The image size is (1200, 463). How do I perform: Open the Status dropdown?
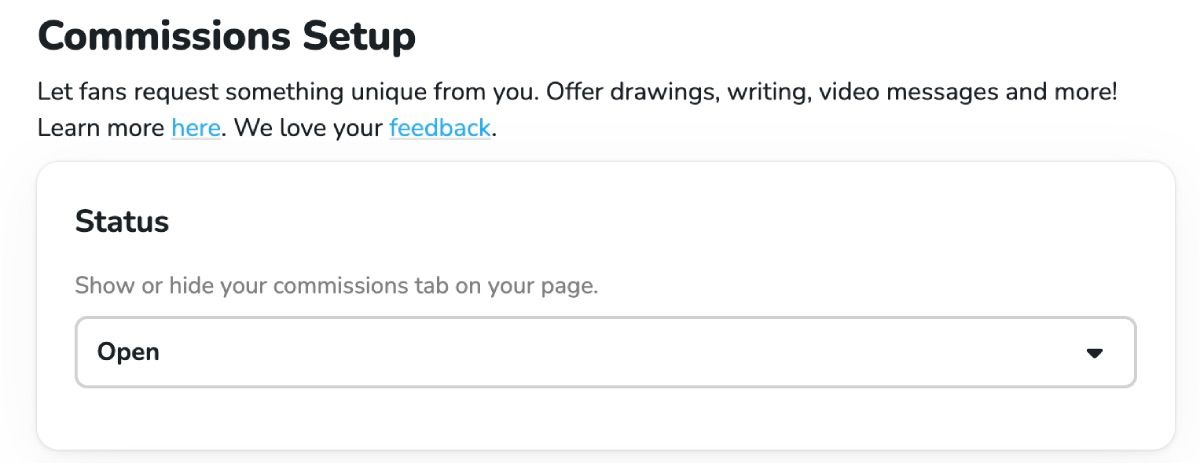(x=605, y=352)
